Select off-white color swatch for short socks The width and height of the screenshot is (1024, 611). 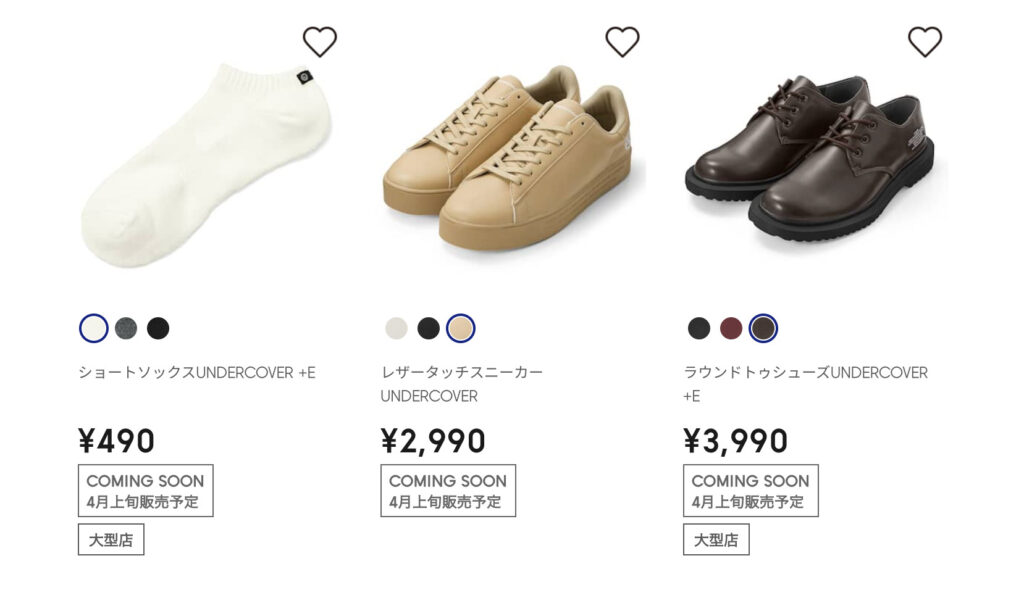point(93,328)
